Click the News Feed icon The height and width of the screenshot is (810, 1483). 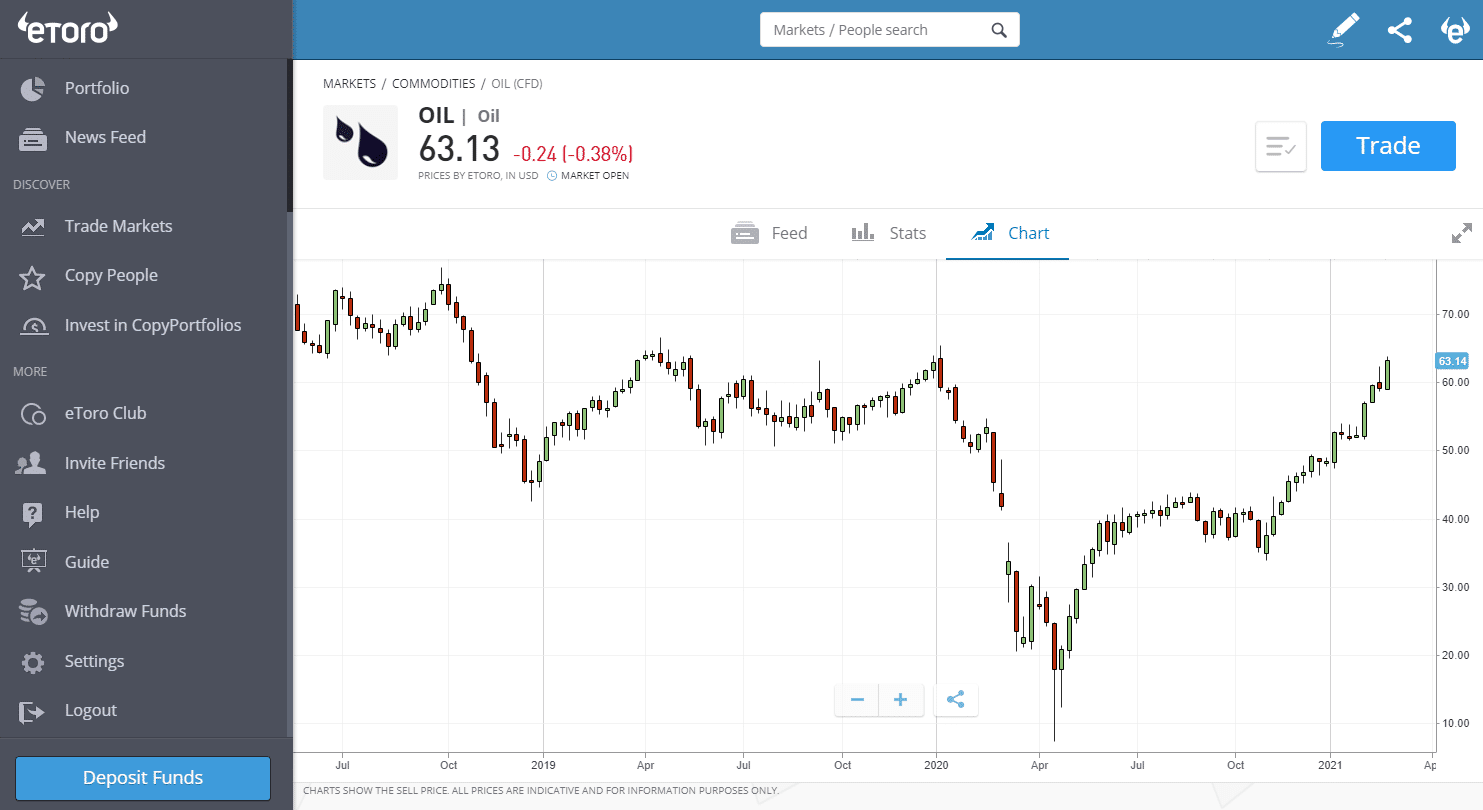click(x=32, y=139)
